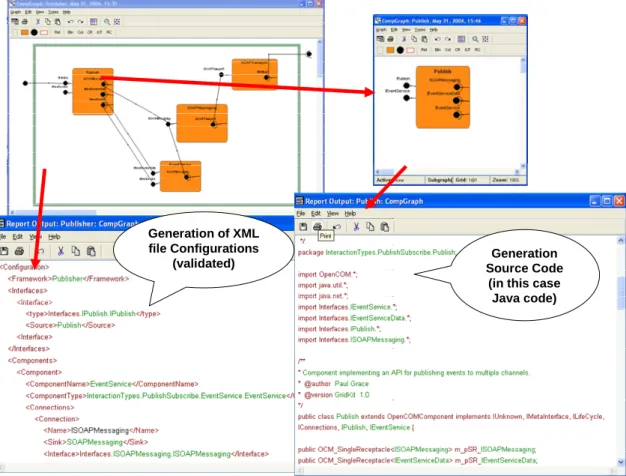Click Fit-to-window icon in Publish CompGraph window

(x=485, y=39)
